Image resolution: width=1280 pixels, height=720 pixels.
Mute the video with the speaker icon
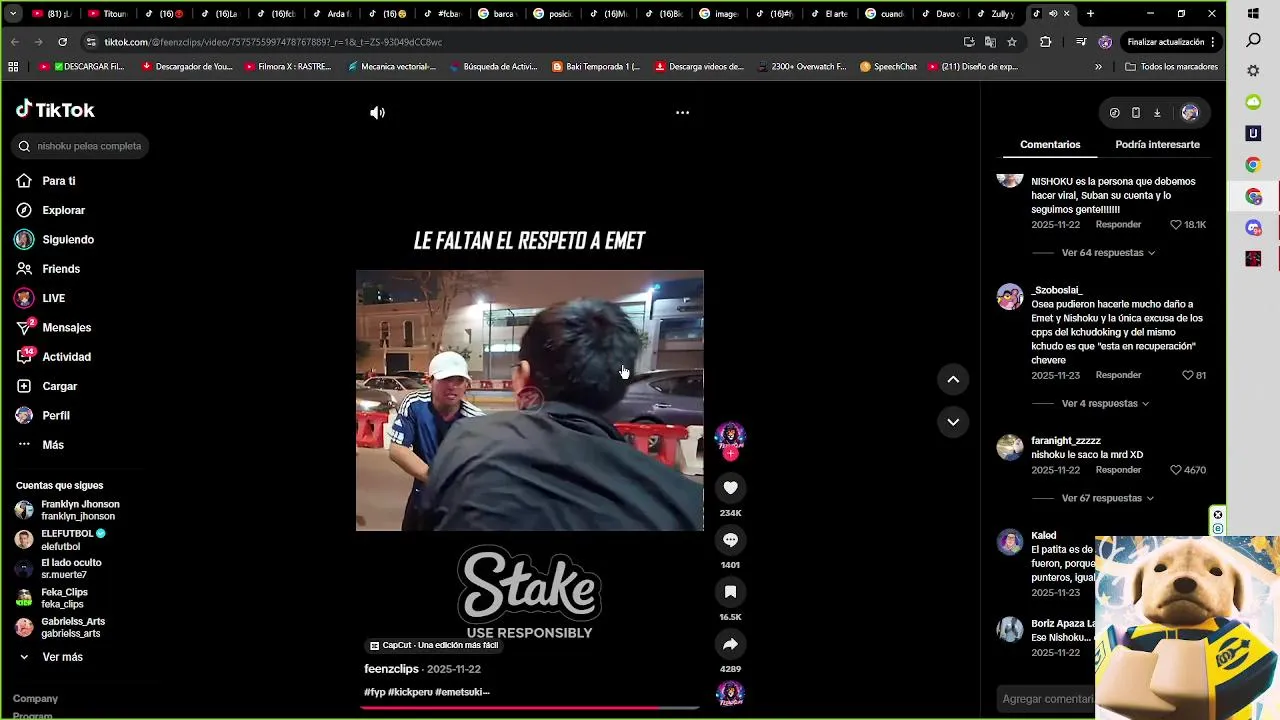click(x=377, y=113)
